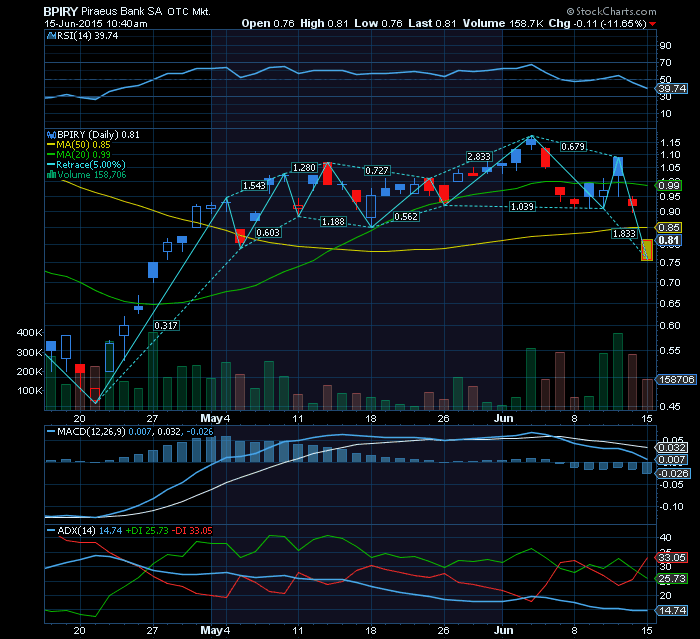Click the blue MACD(12,26,9) legend swatch
This screenshot has height=639, width=700.
[51, 431]
